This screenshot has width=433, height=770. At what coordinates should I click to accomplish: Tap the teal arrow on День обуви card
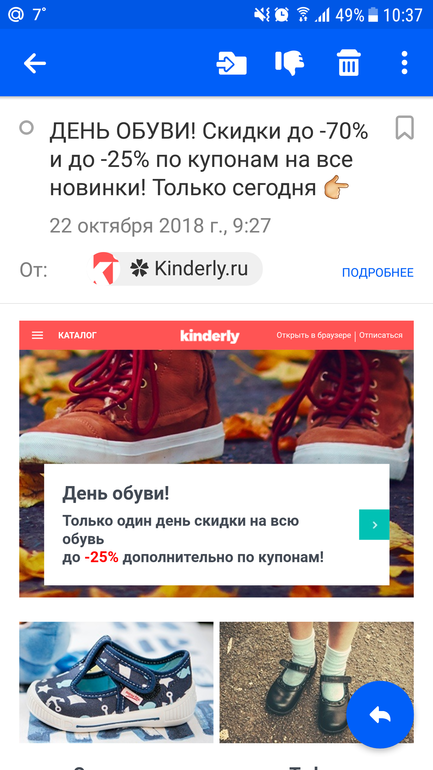coord(374,524)
